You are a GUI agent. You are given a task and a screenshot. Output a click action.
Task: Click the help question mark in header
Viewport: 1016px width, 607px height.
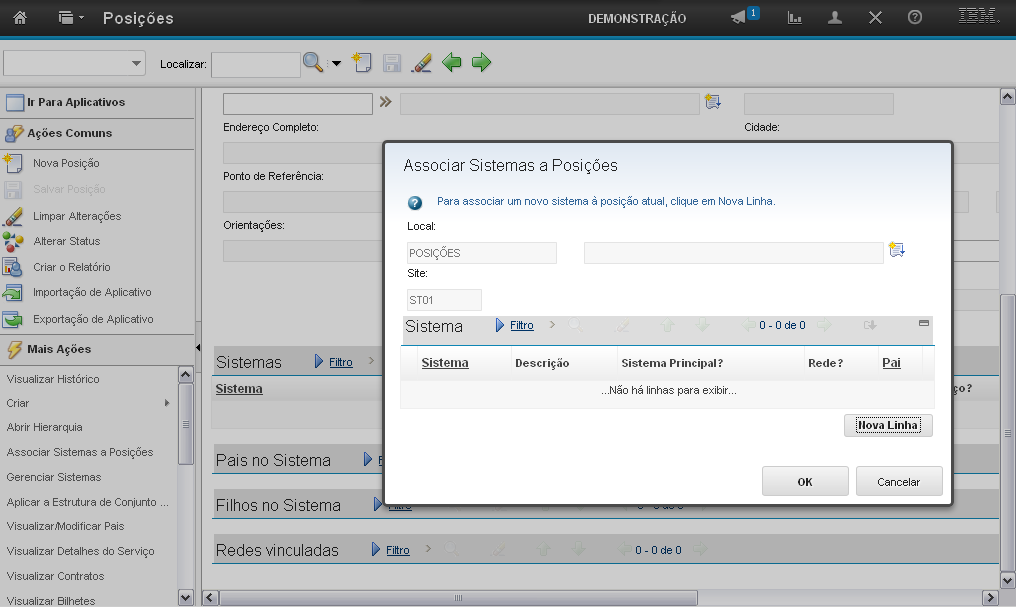point(914,18)
